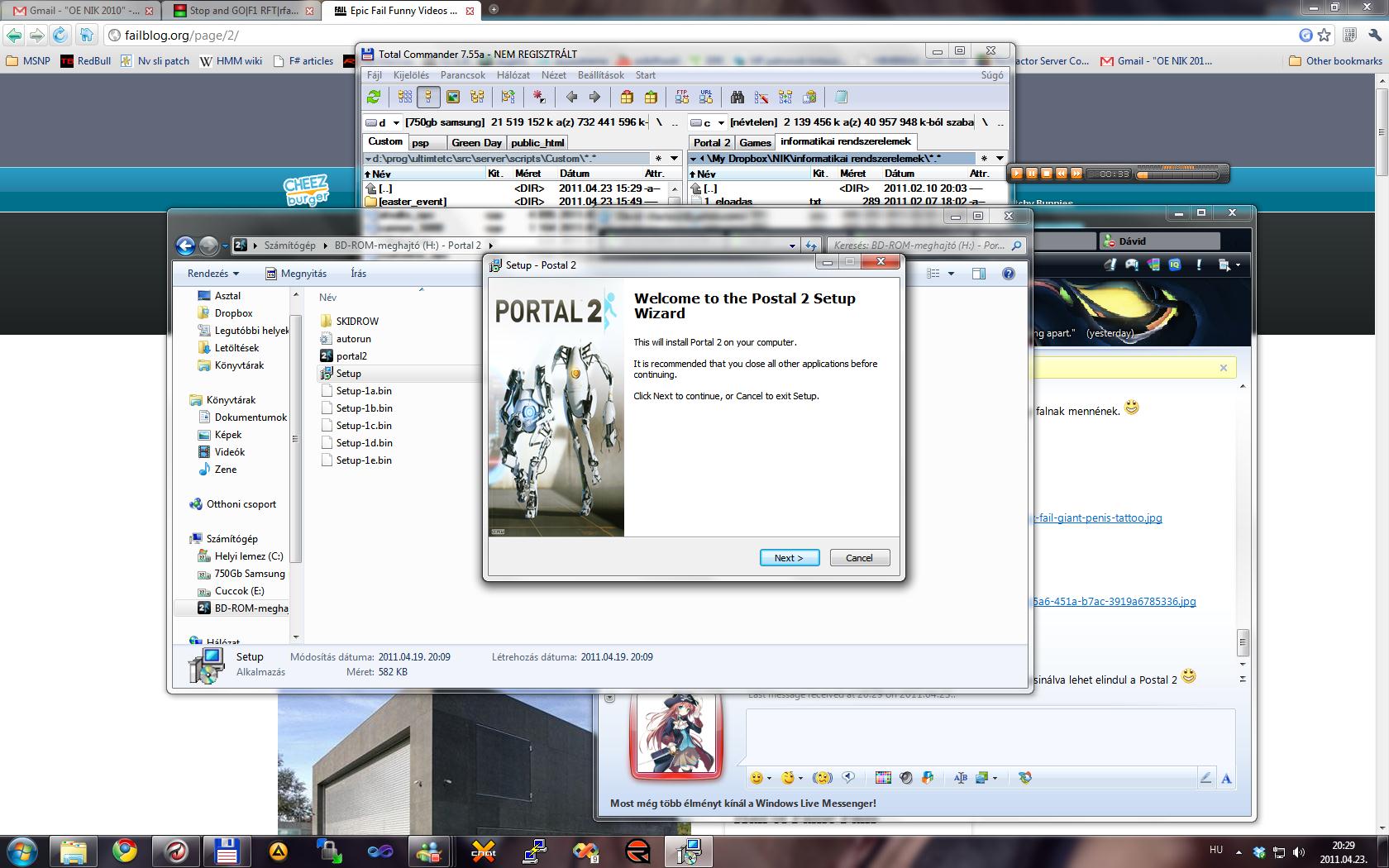Click Total Commander go-forward arrow icon
The width and height of the screenshot is (1389, 868).
pyautogui.click(x=594, y=97)
